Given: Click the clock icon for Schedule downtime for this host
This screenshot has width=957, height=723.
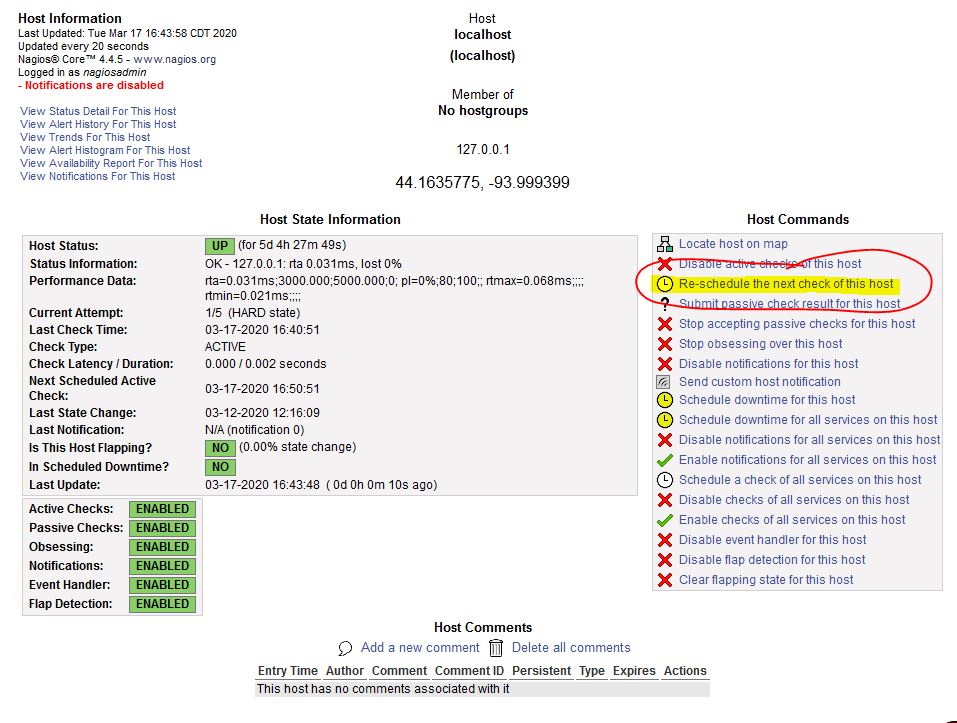Looking at the screenshot, I should tap(665, 400).
